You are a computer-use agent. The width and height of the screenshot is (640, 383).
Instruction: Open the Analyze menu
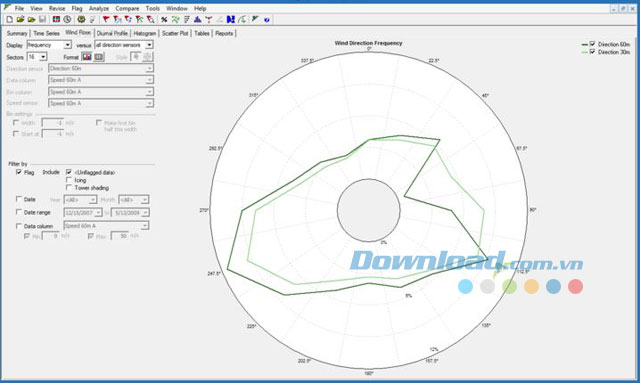pyautogui.click(x=99, y=8)
